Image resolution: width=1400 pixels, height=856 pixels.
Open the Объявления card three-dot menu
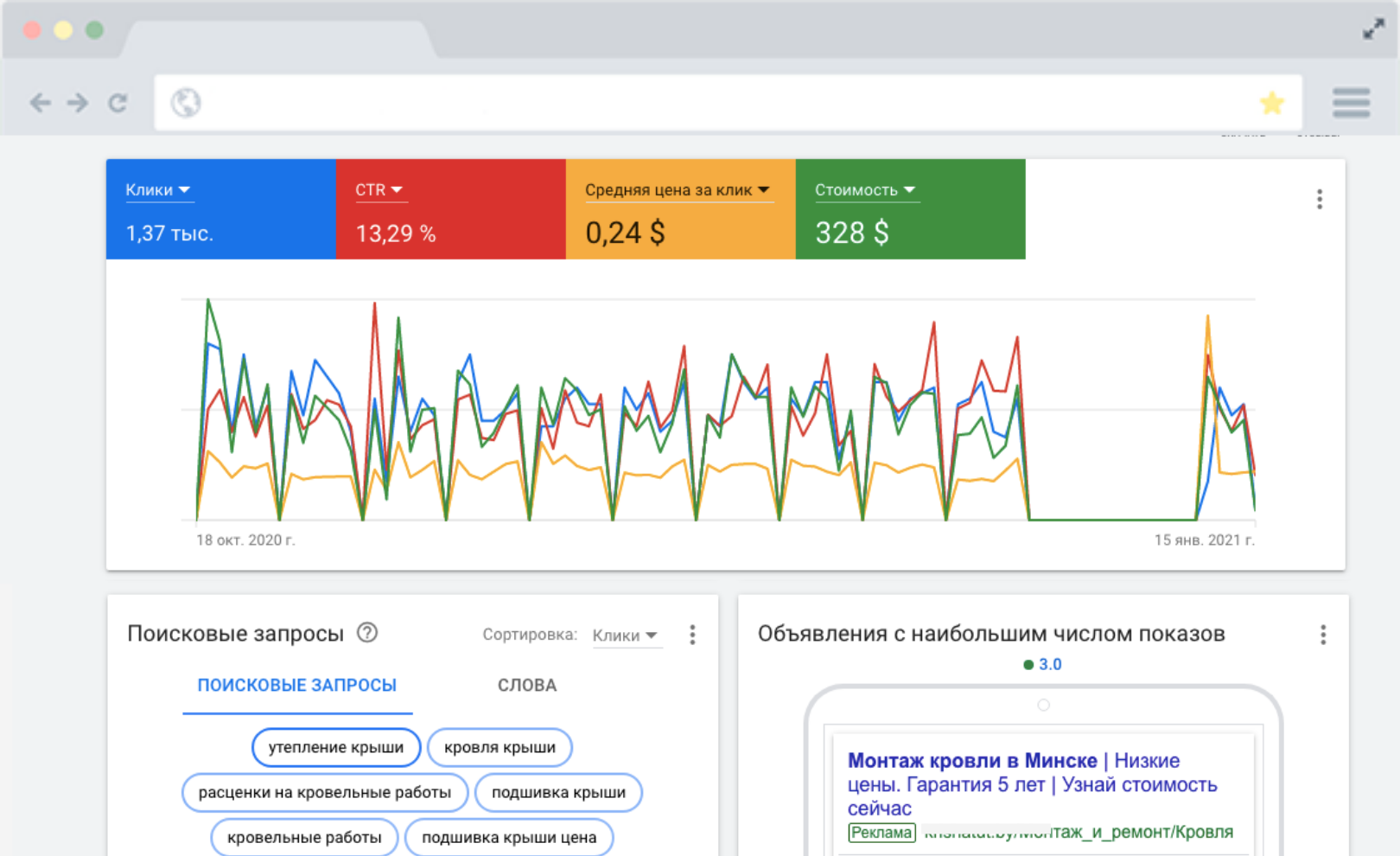[1323, 635]
